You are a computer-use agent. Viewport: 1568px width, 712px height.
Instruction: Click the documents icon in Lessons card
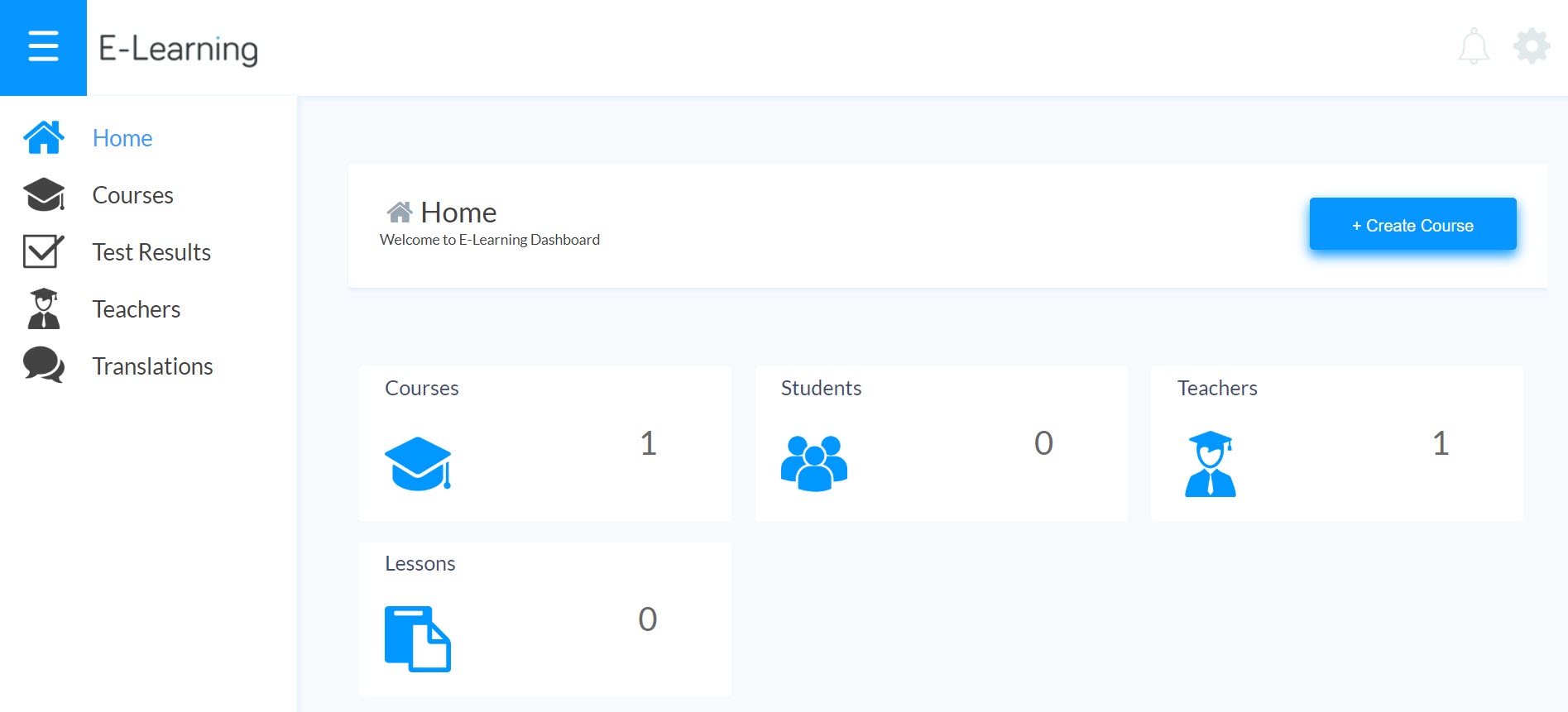pyautogui.click(x=418, y=639)
